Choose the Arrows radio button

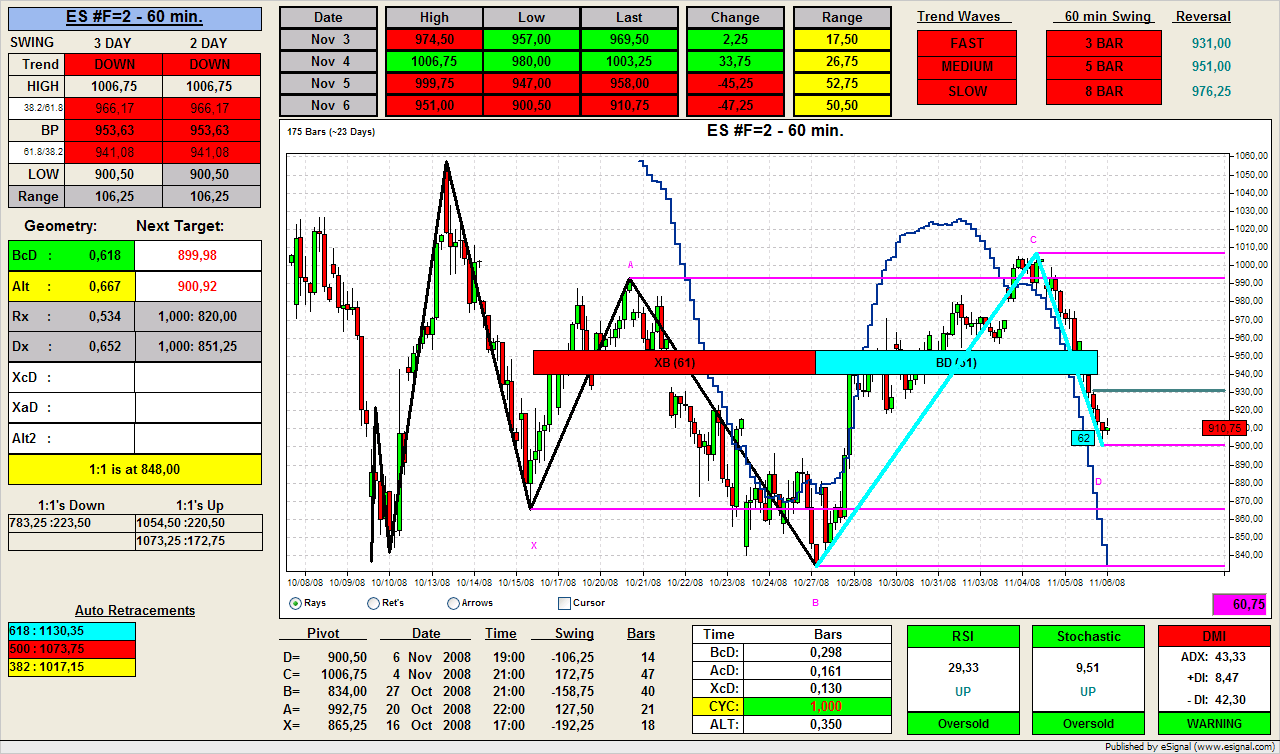(x=453, y=603)
